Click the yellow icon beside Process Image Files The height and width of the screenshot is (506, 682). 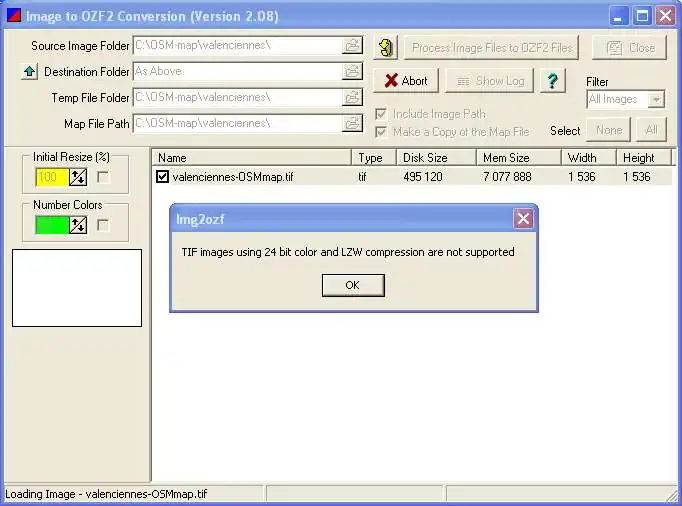tap(386, 47)
